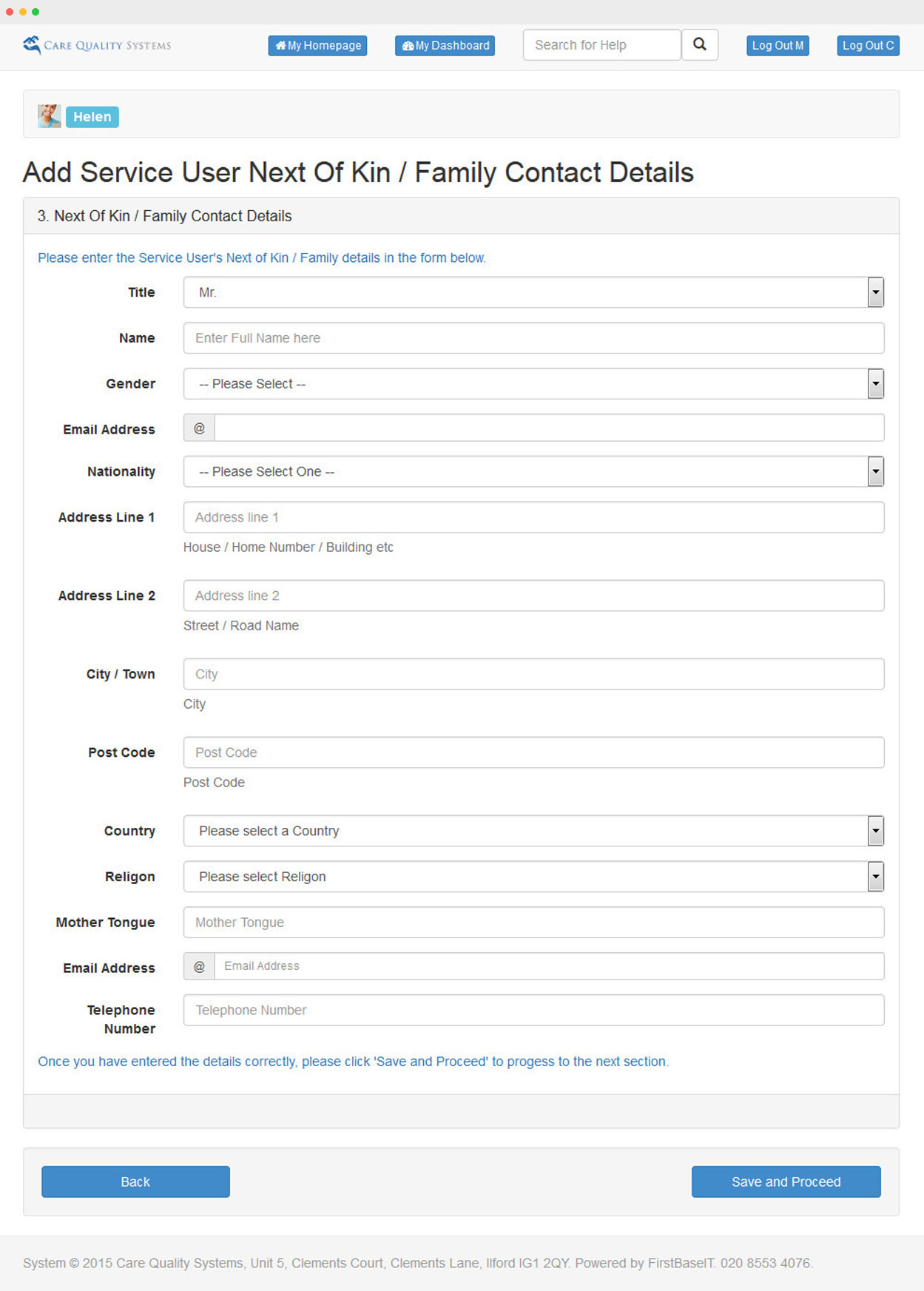Expand the Religon dropdown
924x1291 pixels.
click(533, 877)
